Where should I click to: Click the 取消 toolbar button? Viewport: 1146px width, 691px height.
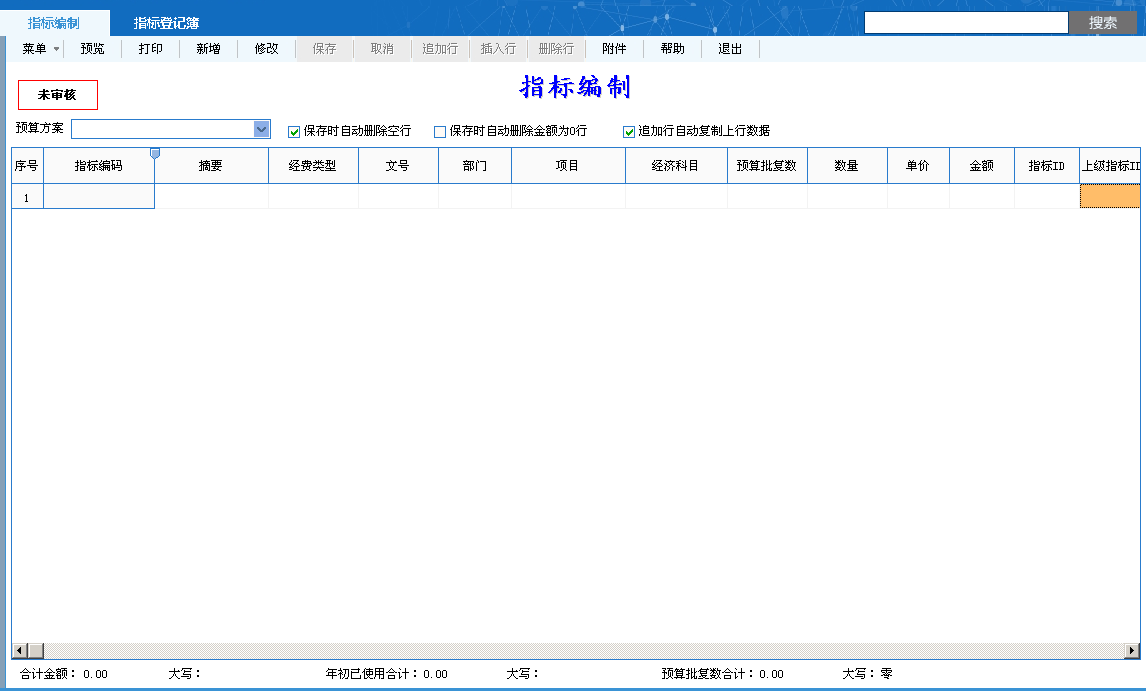[x=382, y=49]
